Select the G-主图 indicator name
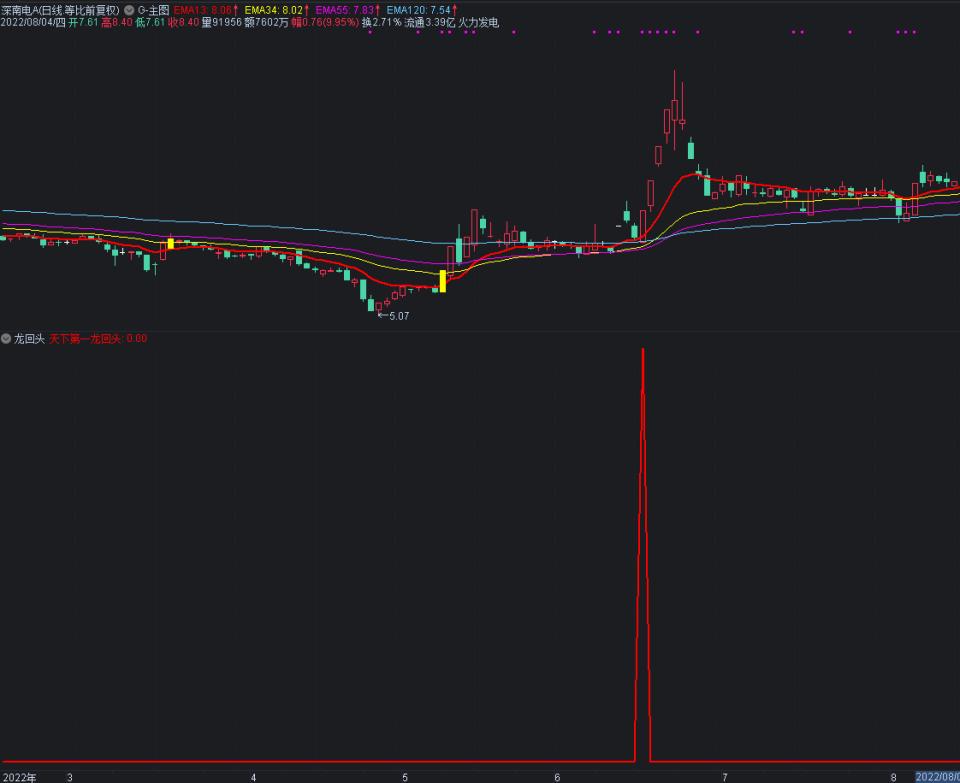This screenshot has width=960, height=783. [x=153, y=10]
